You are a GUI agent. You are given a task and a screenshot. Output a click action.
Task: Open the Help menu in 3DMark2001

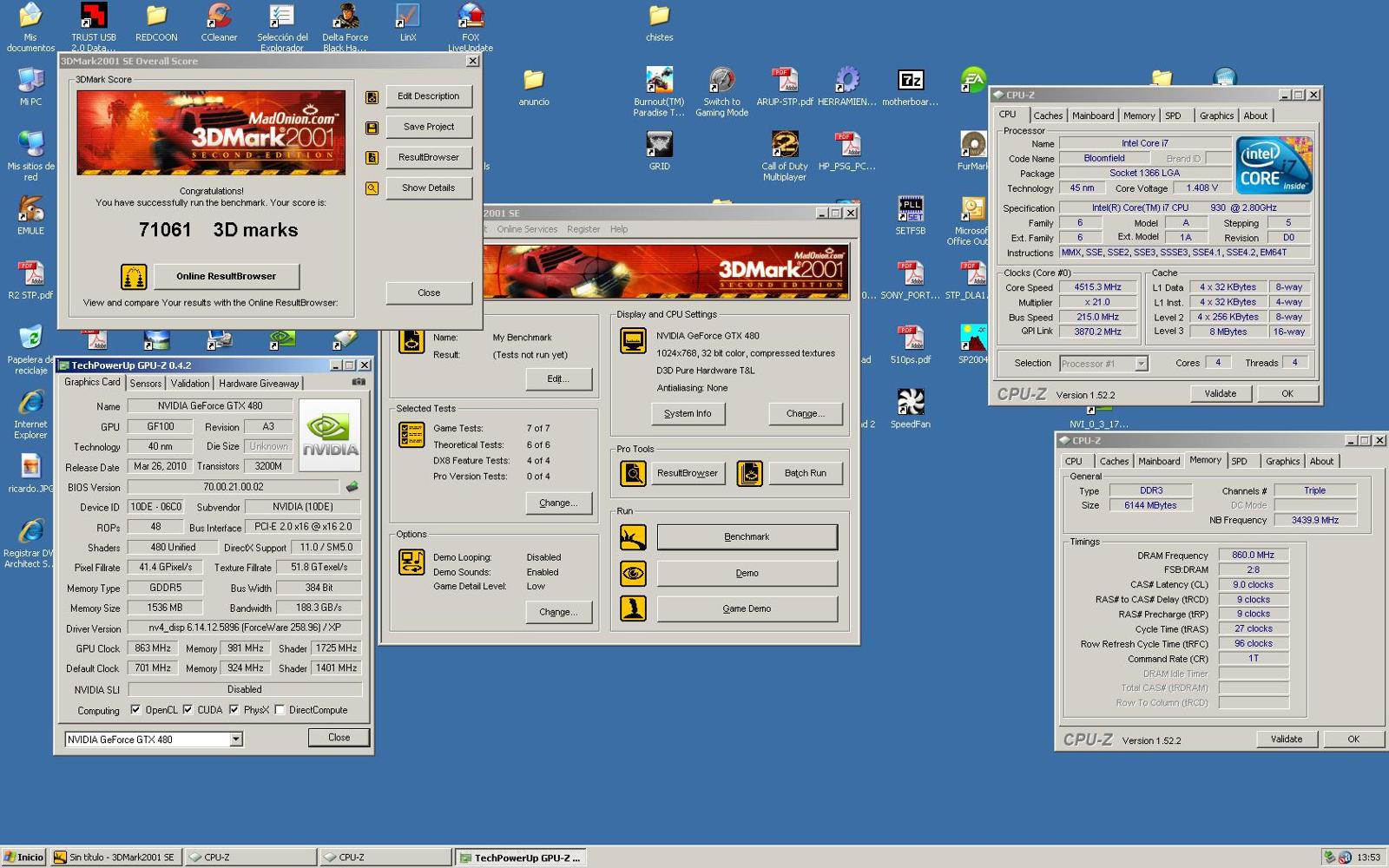tap(619, 229)
